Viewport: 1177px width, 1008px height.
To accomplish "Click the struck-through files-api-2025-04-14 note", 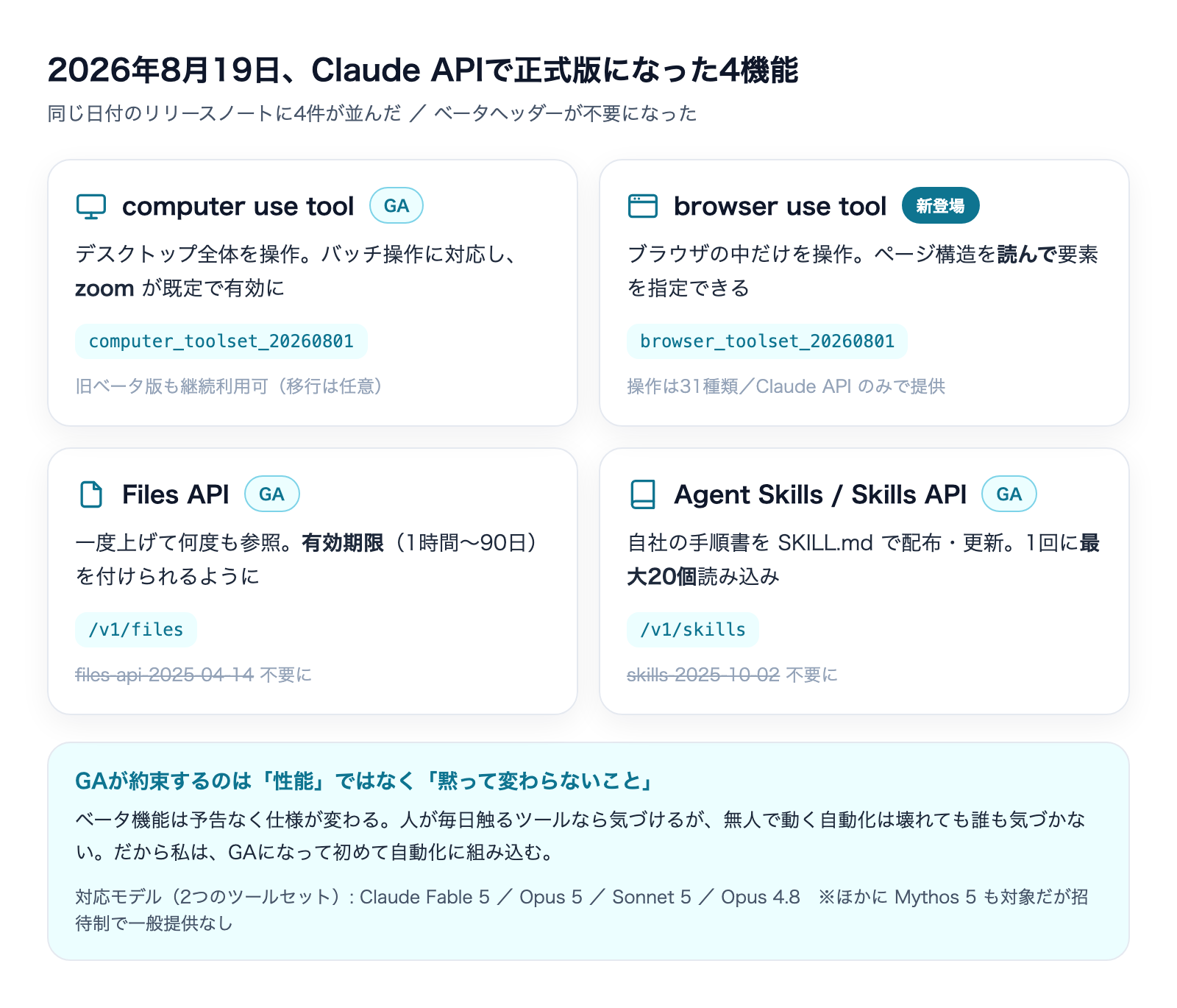I will tap(165, 675).
